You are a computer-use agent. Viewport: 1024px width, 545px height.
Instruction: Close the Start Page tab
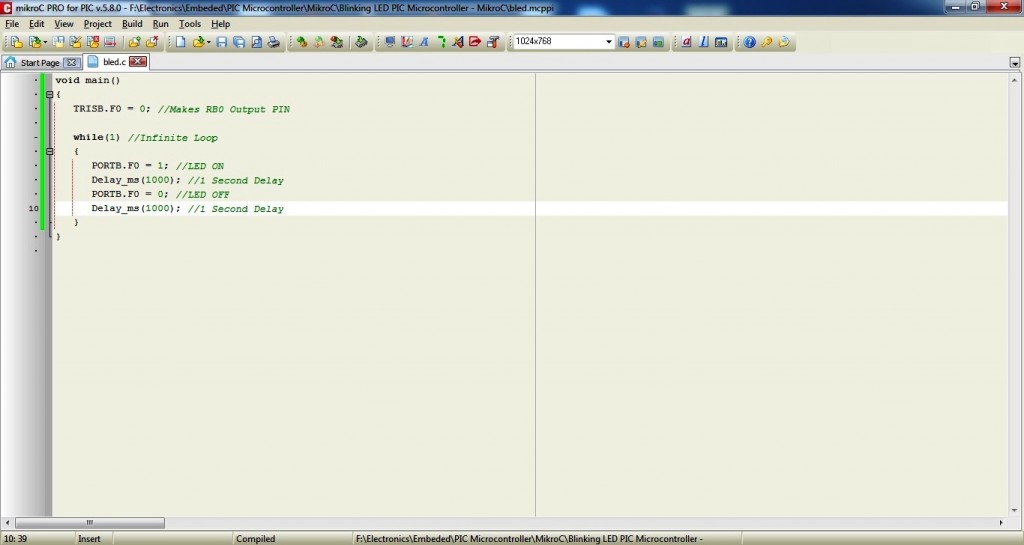pyautogui.click(x=71, y=63)
